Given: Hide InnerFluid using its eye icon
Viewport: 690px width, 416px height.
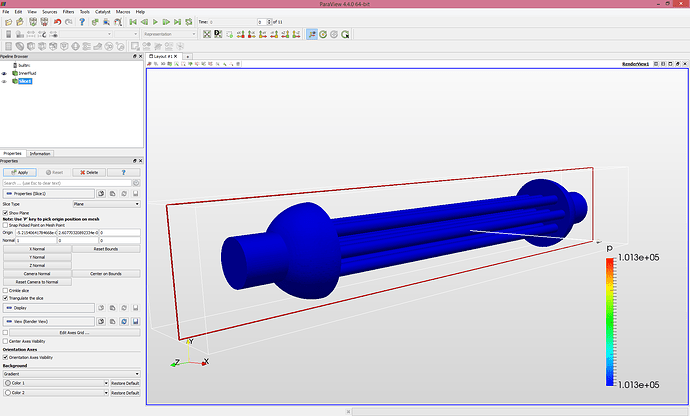Looking at the screenshot, I should pyautogui.click(x=5, y=73).
